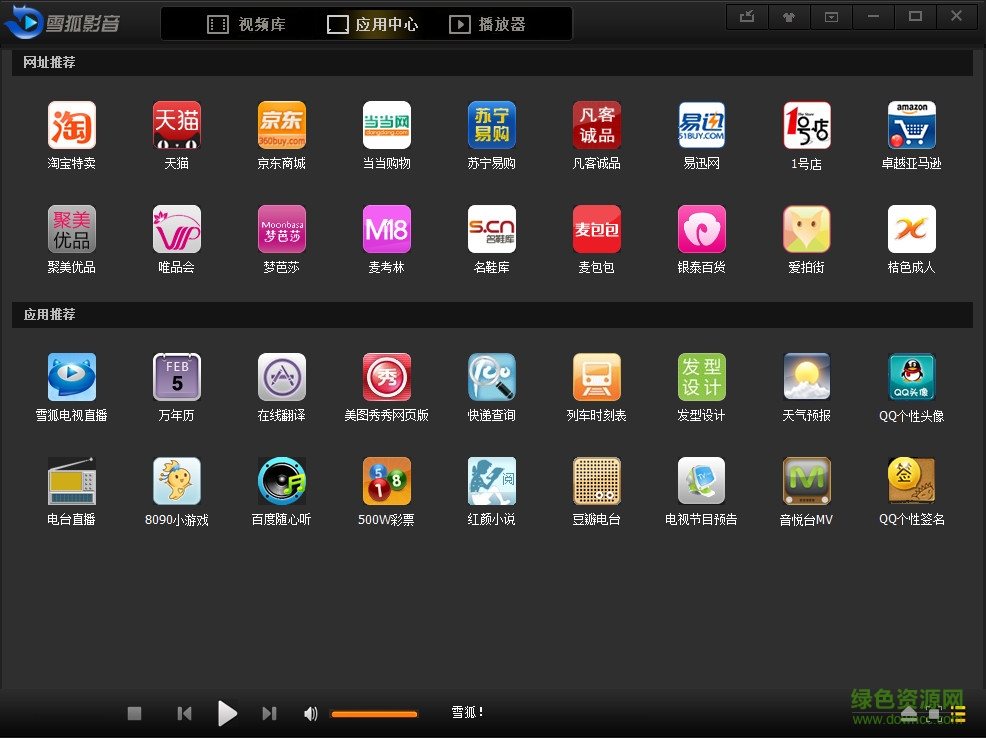
Task: Open the 唯品会 VIP icon
Action: [177, 230]
